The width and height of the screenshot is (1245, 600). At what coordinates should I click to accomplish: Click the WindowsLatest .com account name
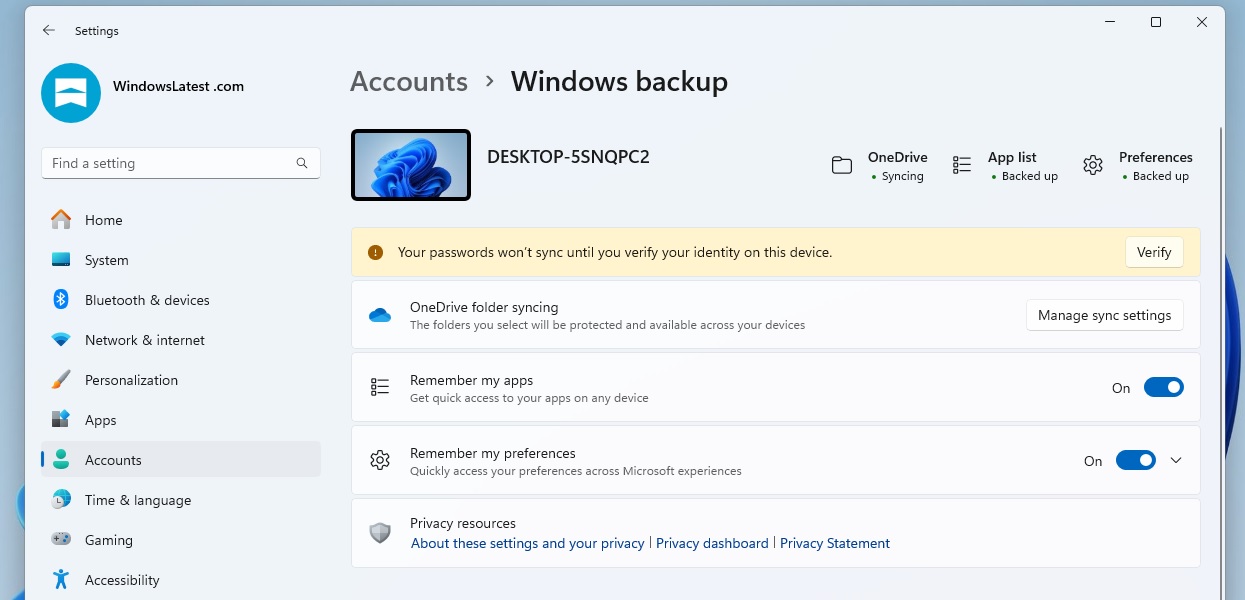pyautogui.click(x=179, y=86)
